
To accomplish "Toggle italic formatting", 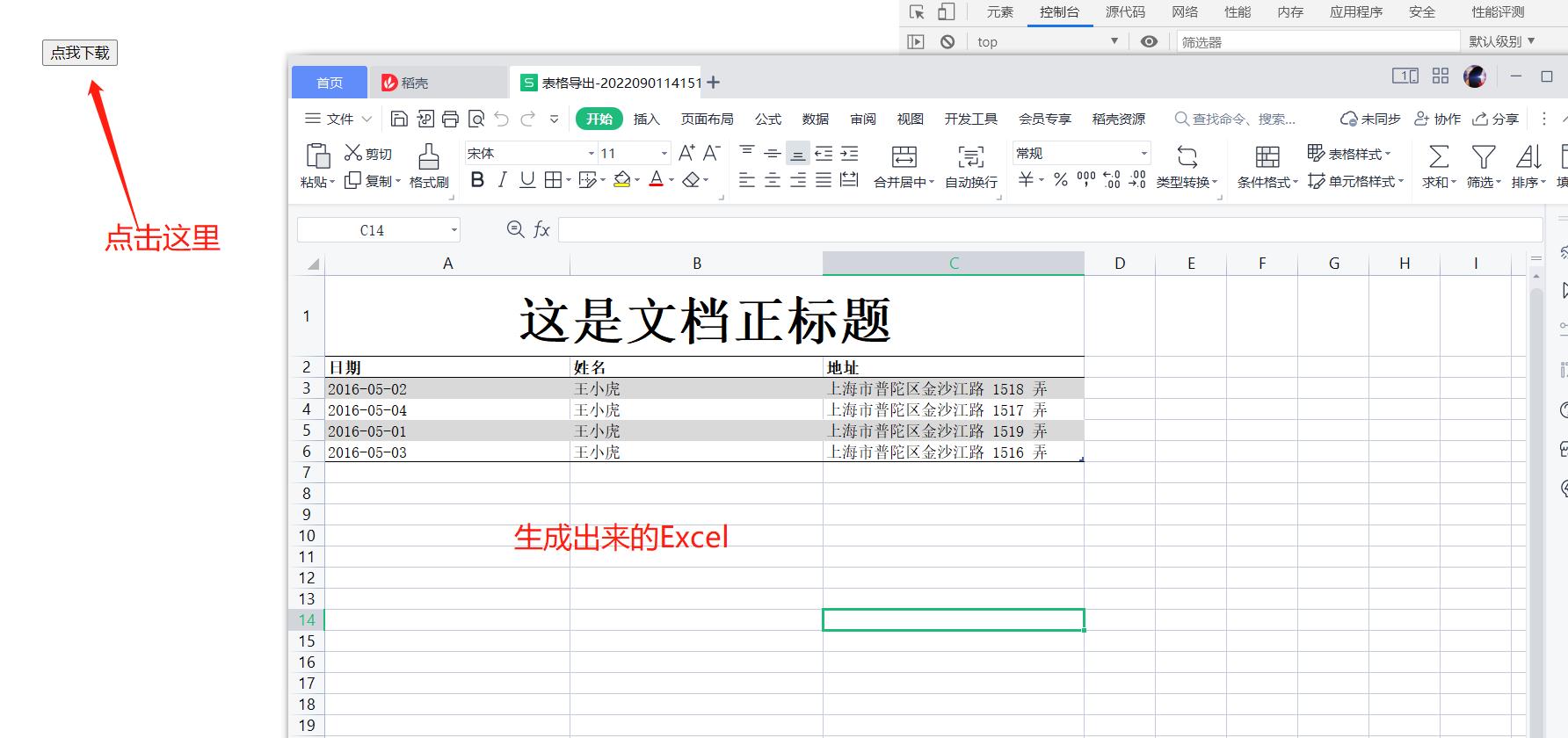I will click(x=502, y=180).
